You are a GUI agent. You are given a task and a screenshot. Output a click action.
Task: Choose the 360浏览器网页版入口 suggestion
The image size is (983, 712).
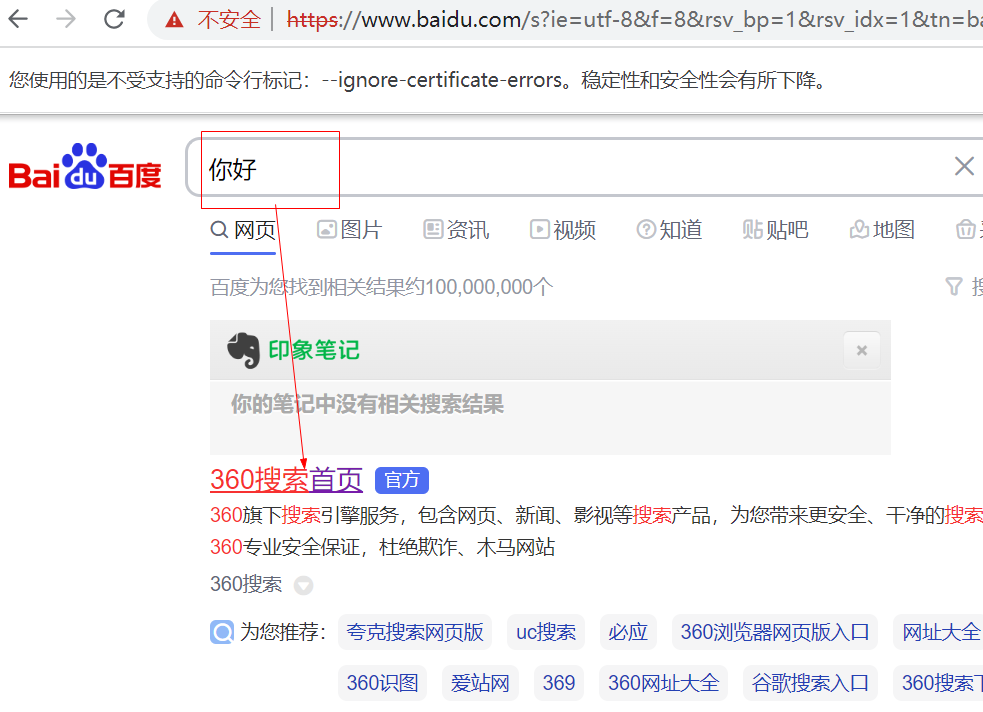pyautogui.click(x=775, y=632)
